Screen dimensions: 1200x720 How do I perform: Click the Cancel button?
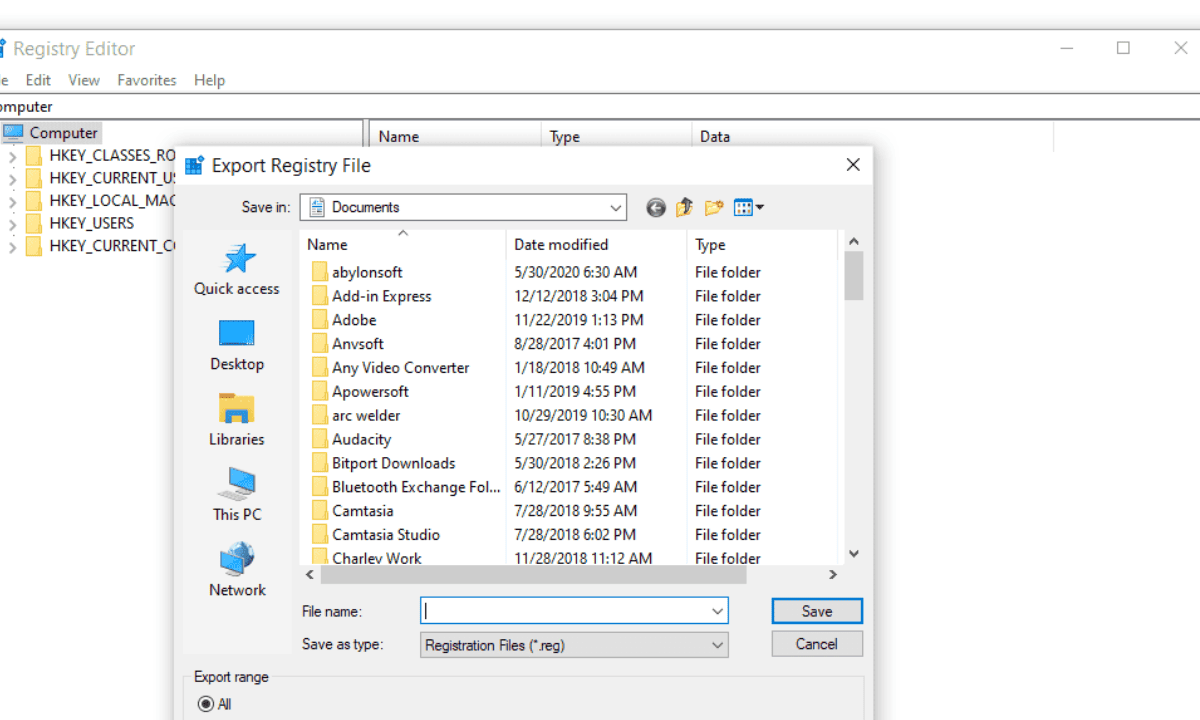[x=816, y=643]
